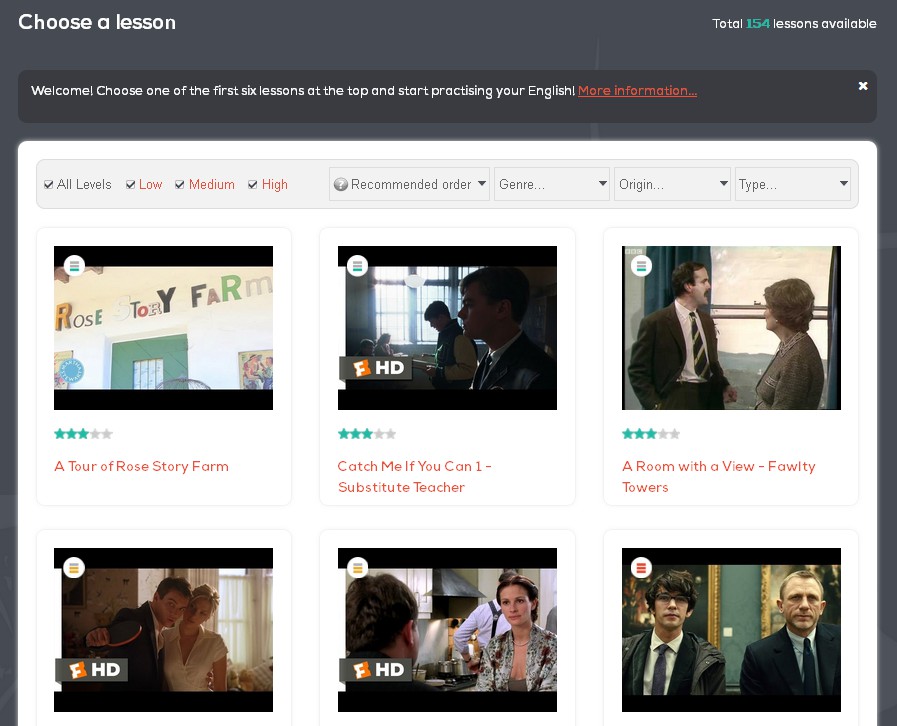
Task: Click HD badge on Catch Me If You Can video
Action: [x=376, y=368]
